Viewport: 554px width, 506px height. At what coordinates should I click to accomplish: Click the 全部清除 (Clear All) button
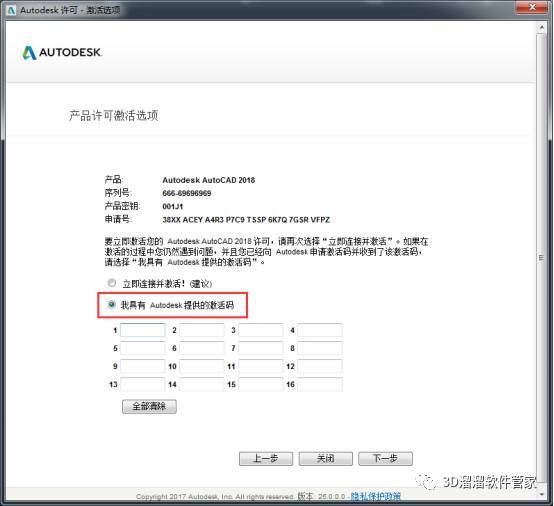[x=149, y=406]
